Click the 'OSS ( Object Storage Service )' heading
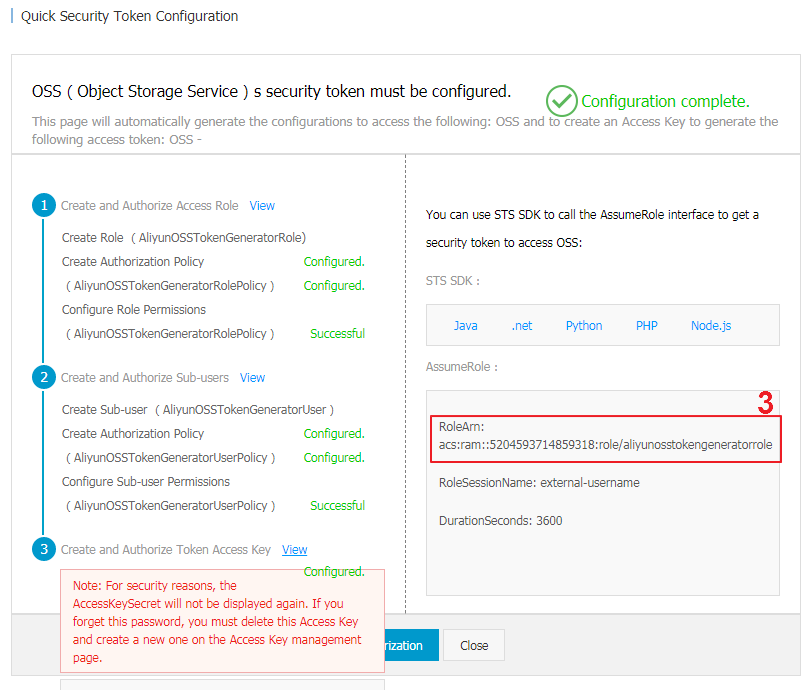This screenshot has height=690, width=809. tap(271, 91)
